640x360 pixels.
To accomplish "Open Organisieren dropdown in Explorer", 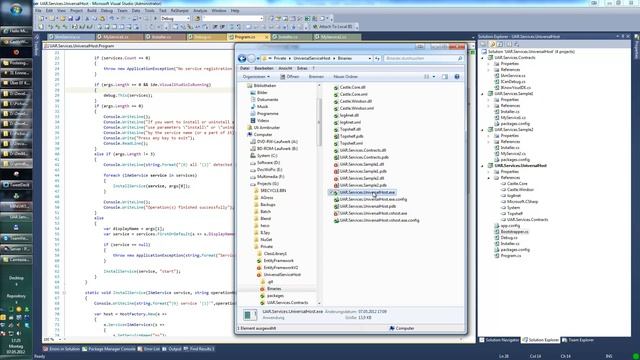I will tap(256, 77).
